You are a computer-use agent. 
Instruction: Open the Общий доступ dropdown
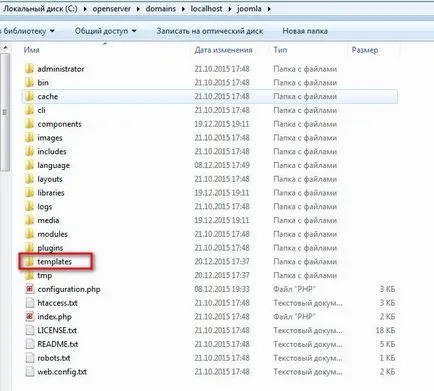pos(105,31)
